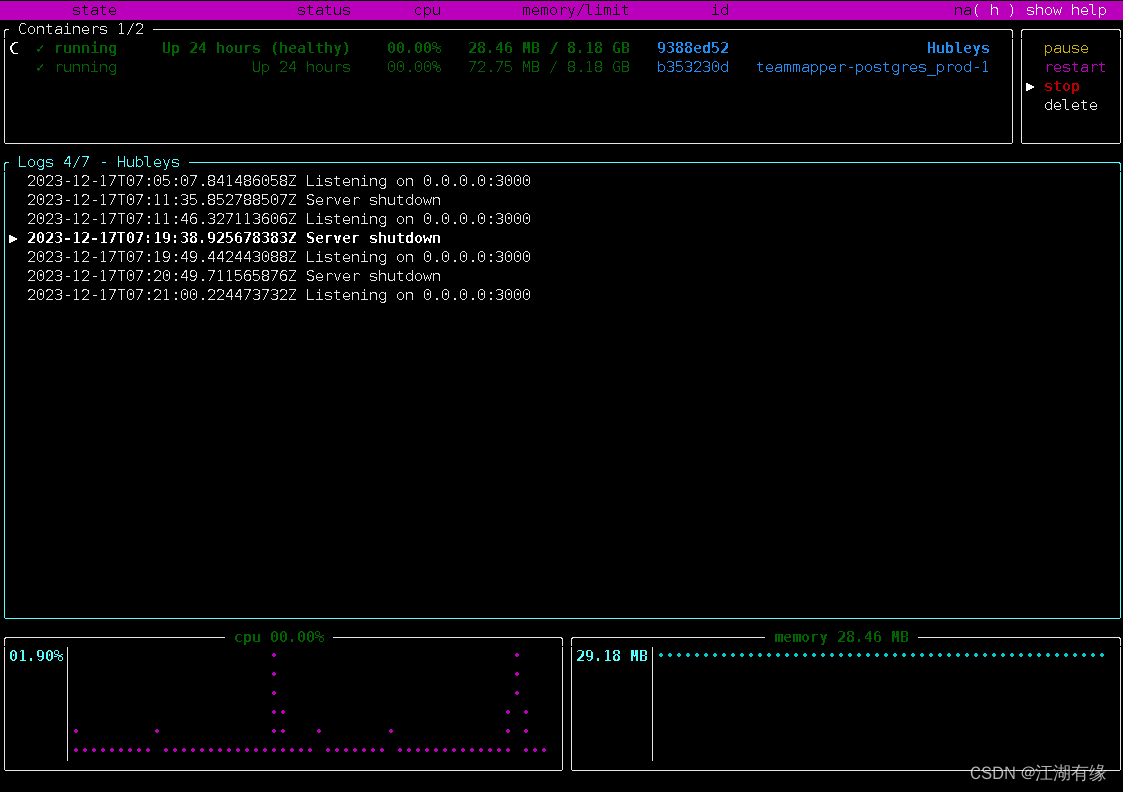
Task: Select log line 07:11:46 Listening
Action: (279, 218)
